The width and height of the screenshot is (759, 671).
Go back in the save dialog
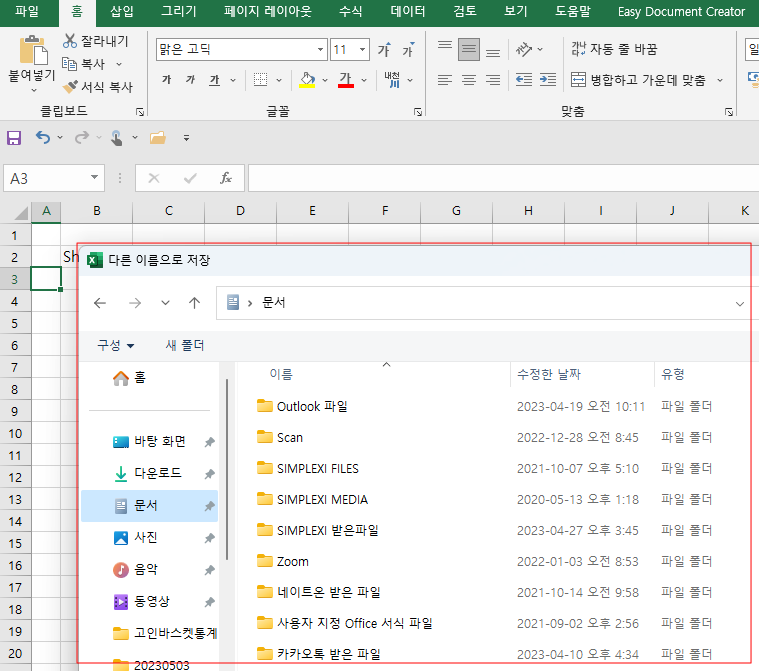coord(100,303)
